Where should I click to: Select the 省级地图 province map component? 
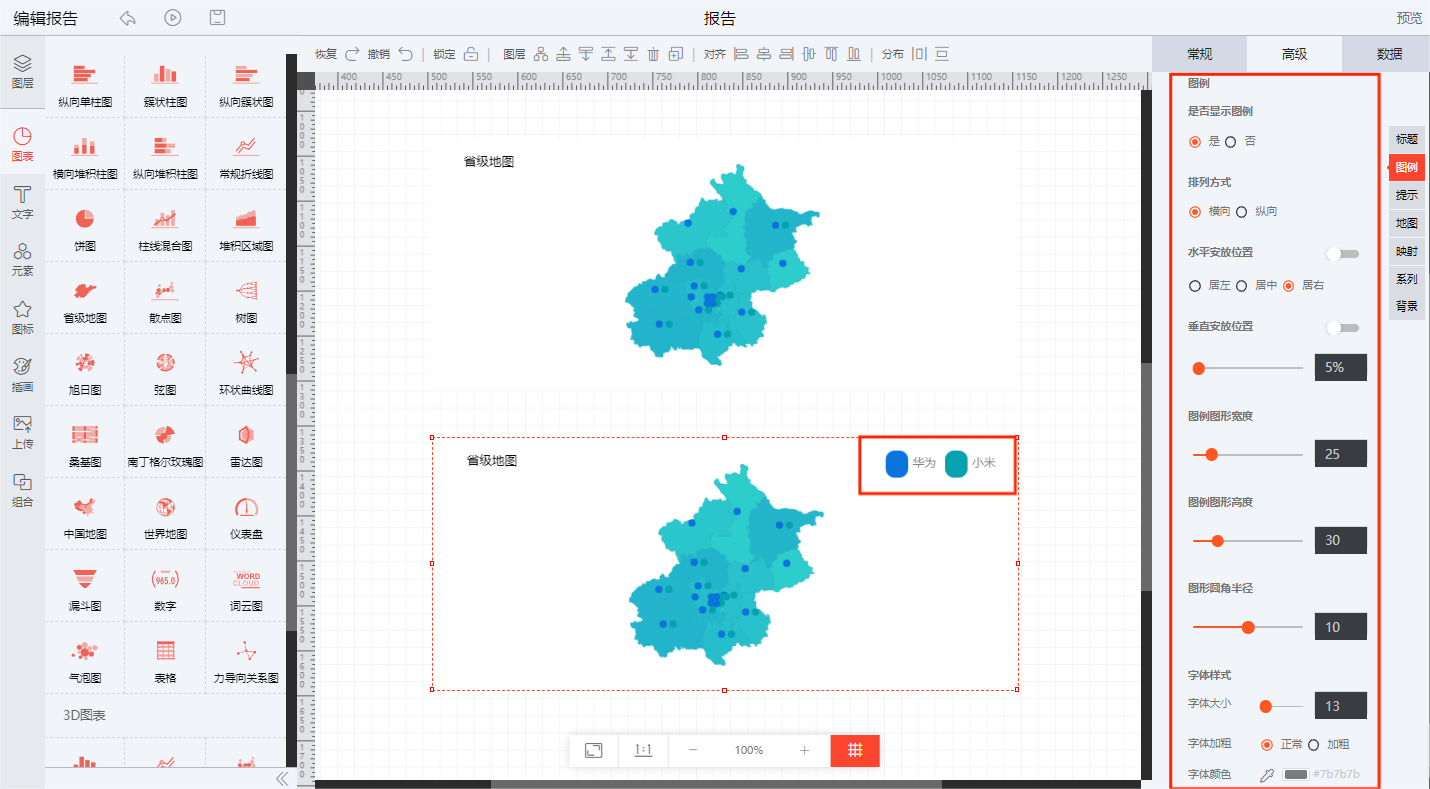point(85,300)
